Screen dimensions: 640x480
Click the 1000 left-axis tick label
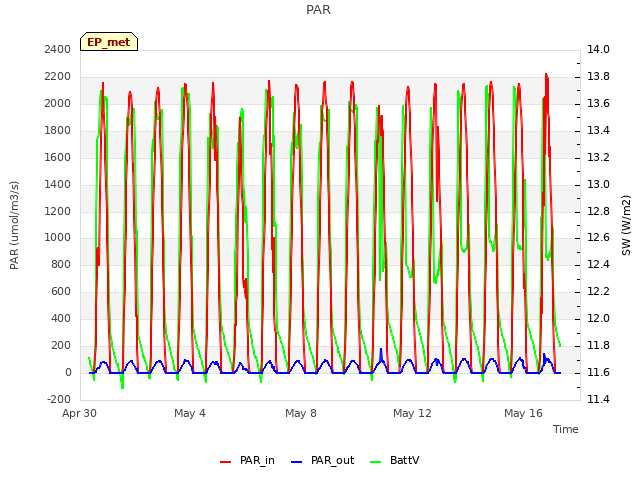(58, 238)
